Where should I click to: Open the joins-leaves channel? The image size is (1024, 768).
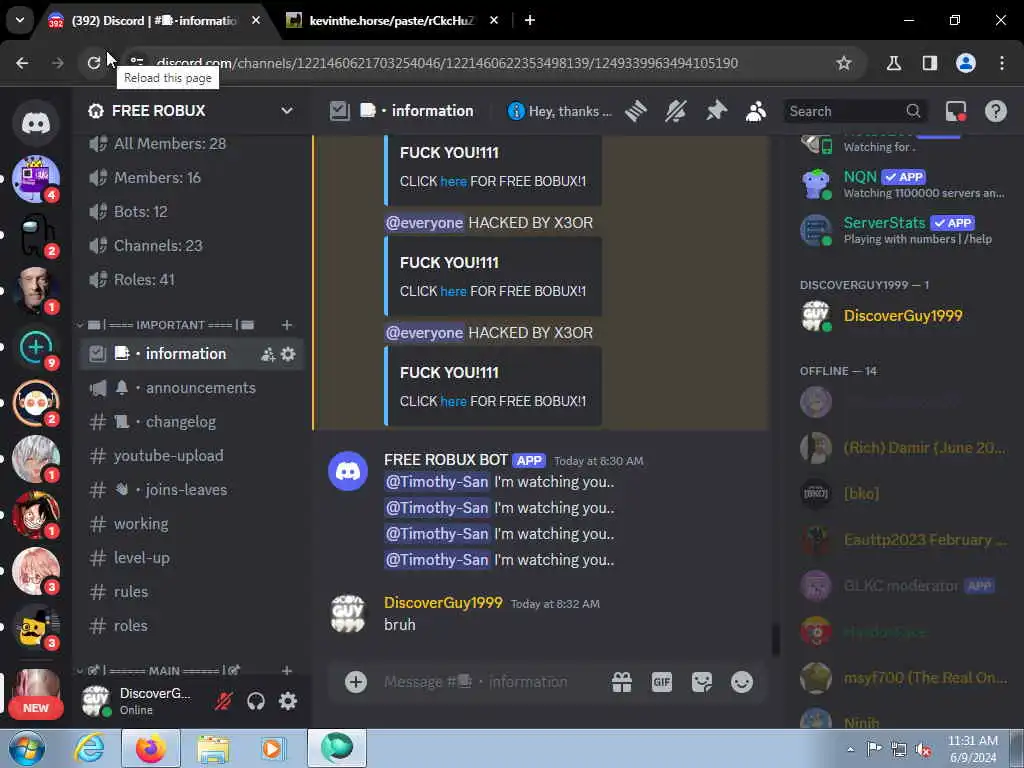pyautogui.click(x=191, y=490)
